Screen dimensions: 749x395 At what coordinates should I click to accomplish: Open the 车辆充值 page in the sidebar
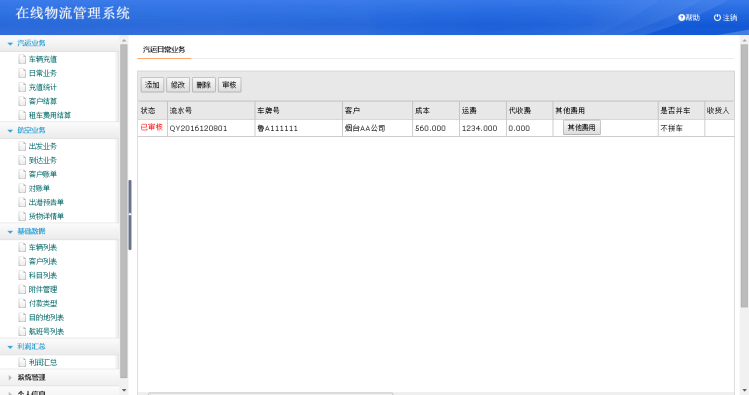coord(43,59)
